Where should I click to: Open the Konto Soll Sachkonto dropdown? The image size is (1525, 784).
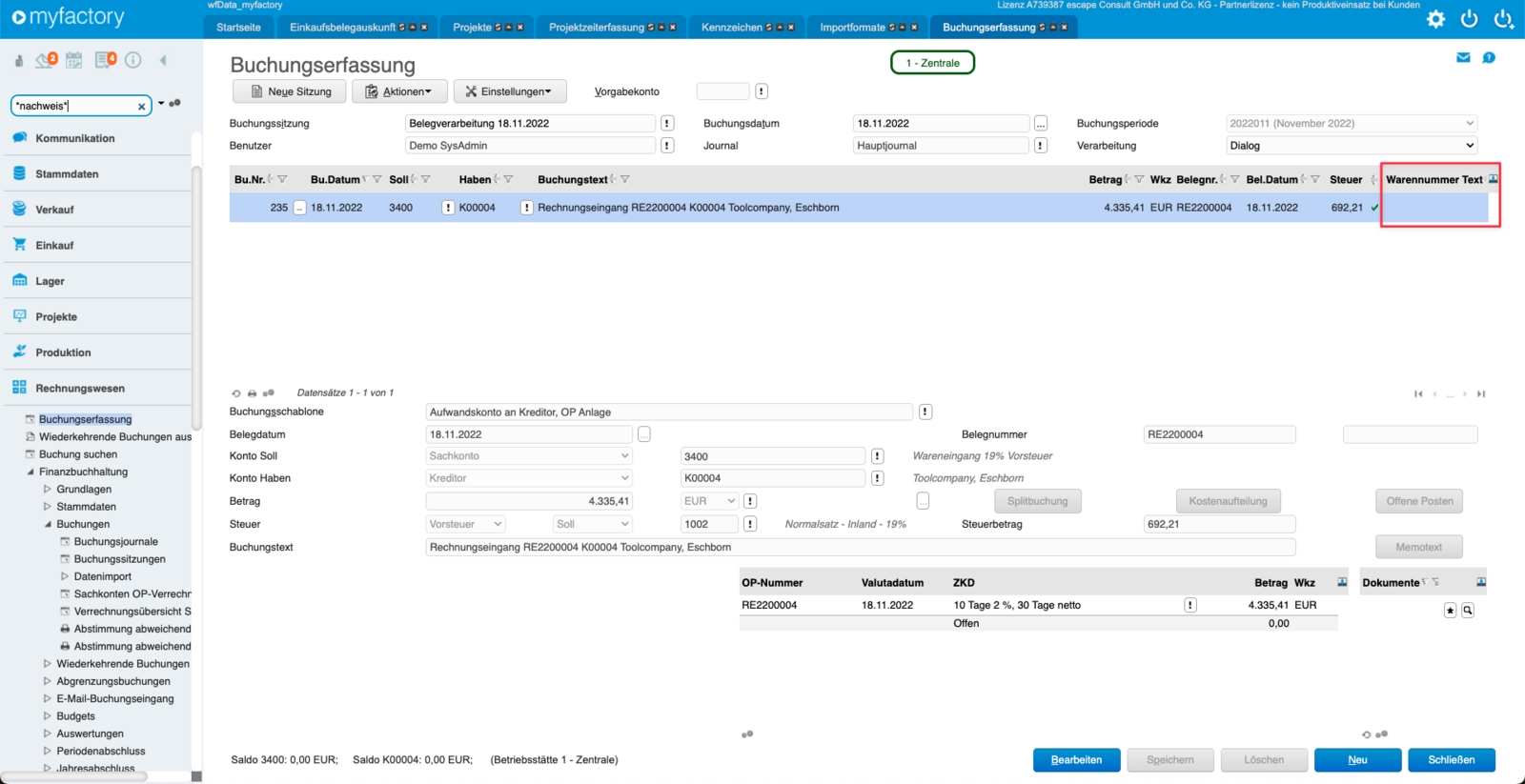(529, 456)
